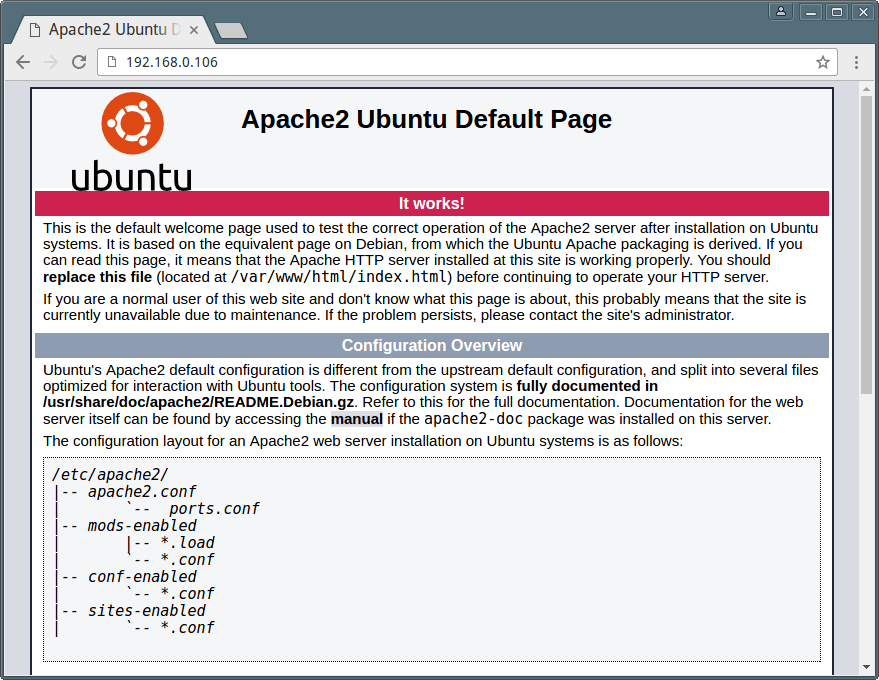This screenshot has height=680, width=879.
Task: Open the Chrome three-dot menu
Action: click(856, 62)
